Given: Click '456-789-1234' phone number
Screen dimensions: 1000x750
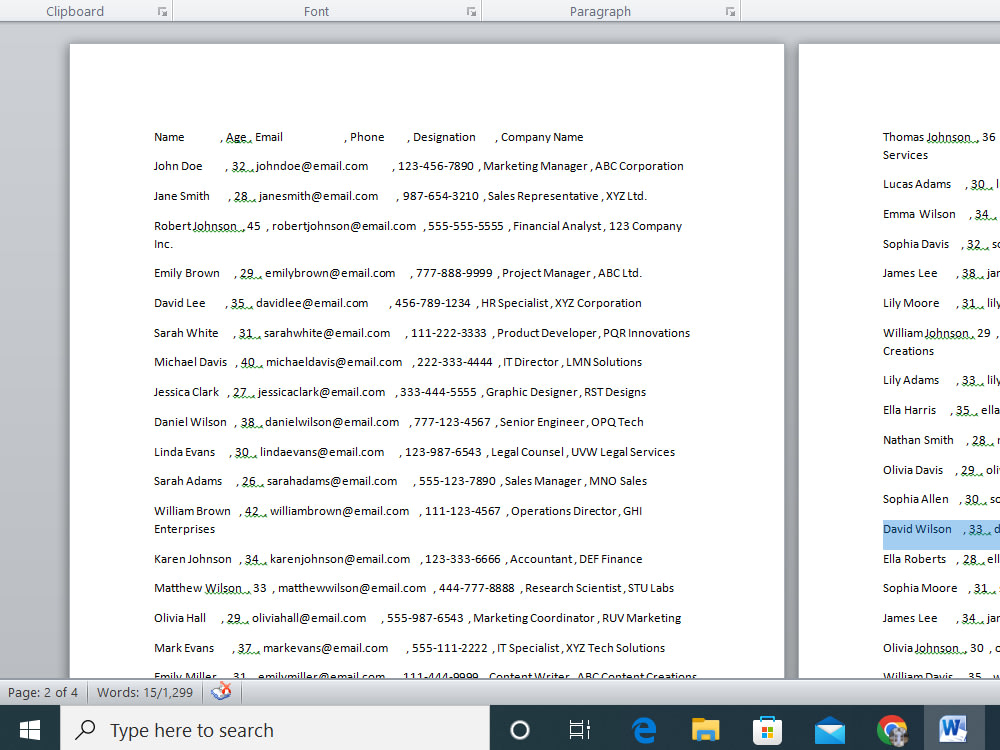Looking at the screenshot, I should click(432, 304).
